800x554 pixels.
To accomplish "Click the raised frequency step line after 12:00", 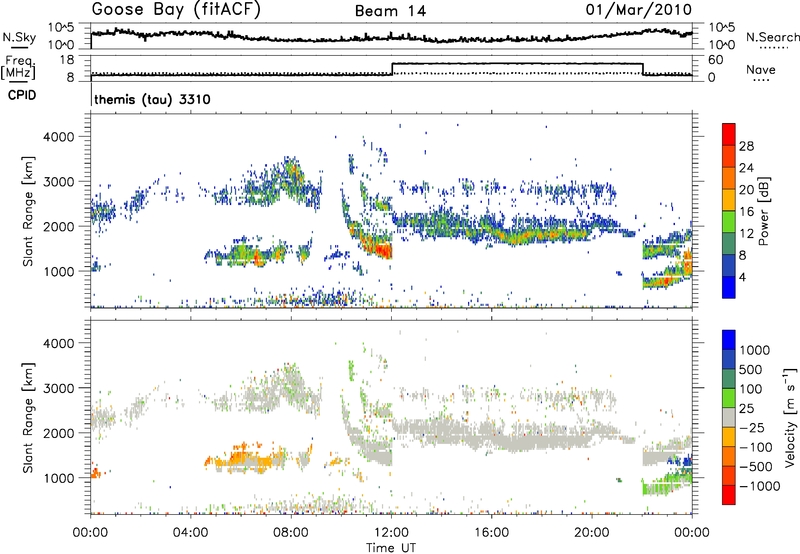I will coord(517,63).
